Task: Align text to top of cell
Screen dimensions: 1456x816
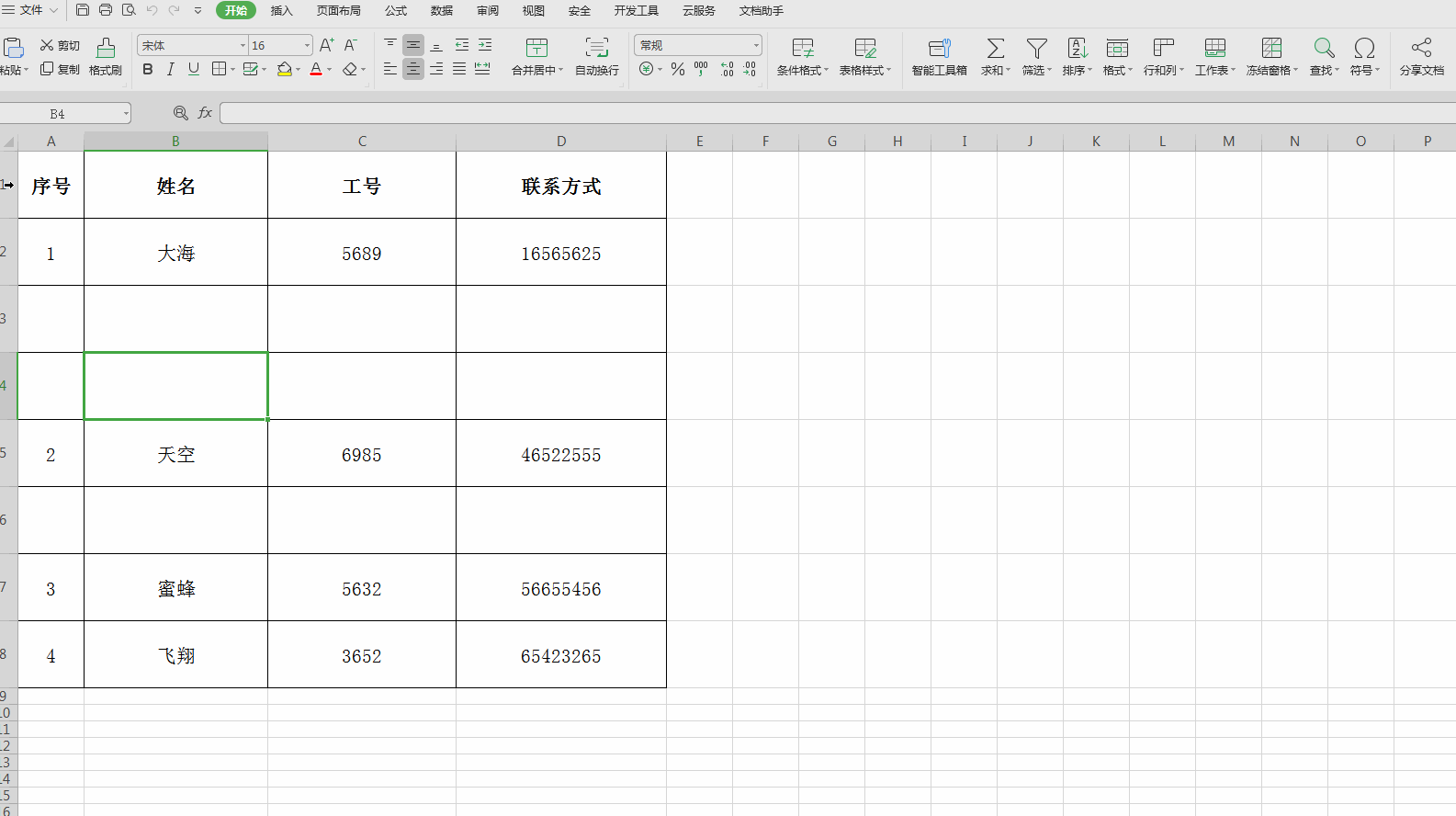Action: pyautogui.click(x=390, y=44)
